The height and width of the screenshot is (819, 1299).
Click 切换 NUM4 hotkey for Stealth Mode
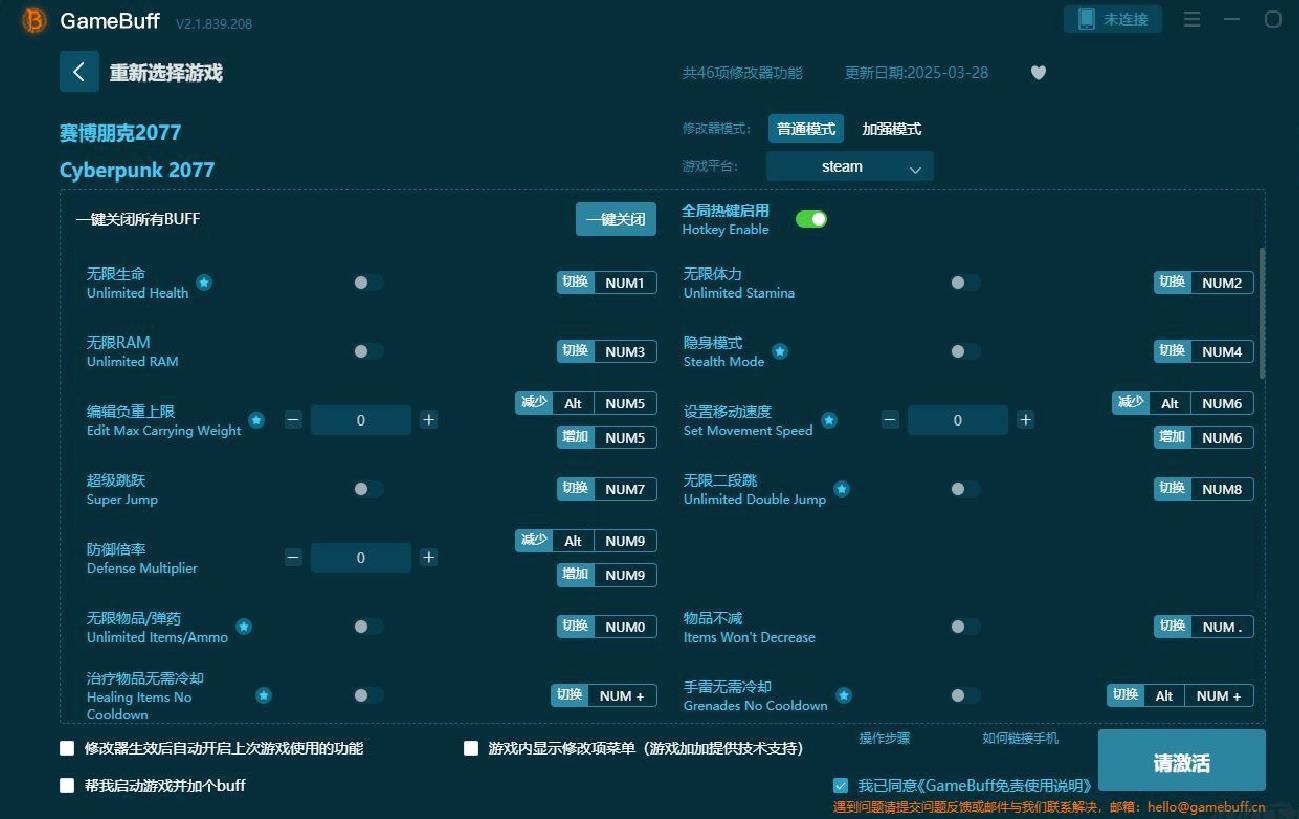click(x=1204, y=351)
